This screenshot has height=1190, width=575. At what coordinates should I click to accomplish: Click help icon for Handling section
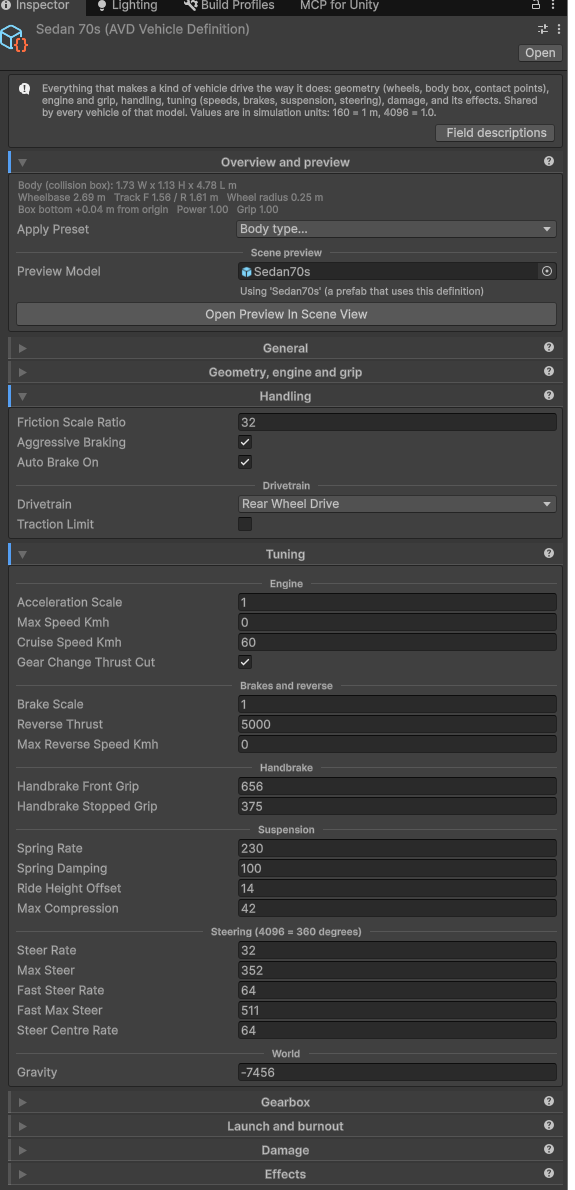click(549, 395)
